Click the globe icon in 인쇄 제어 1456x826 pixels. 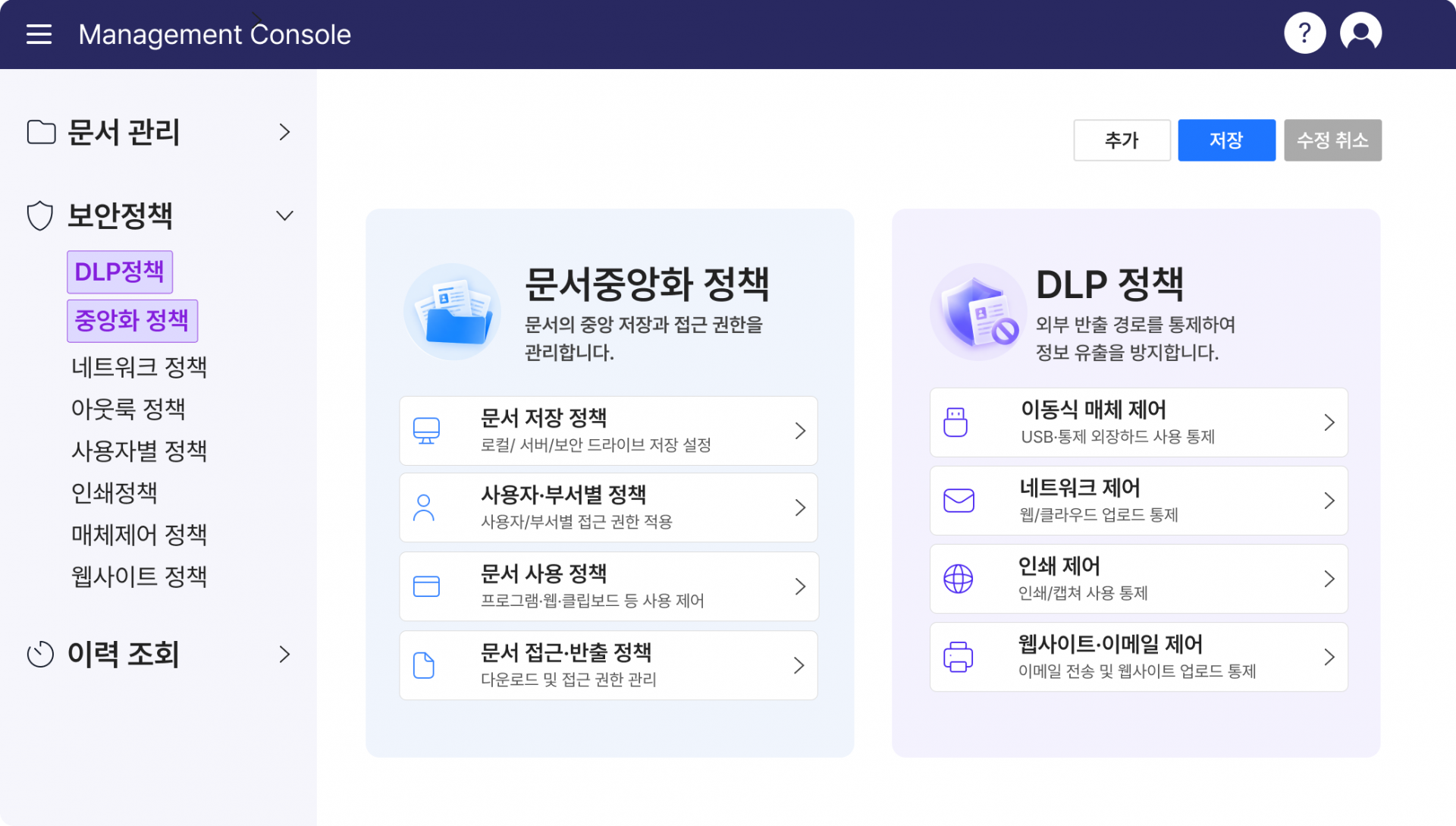pos(959,579)
